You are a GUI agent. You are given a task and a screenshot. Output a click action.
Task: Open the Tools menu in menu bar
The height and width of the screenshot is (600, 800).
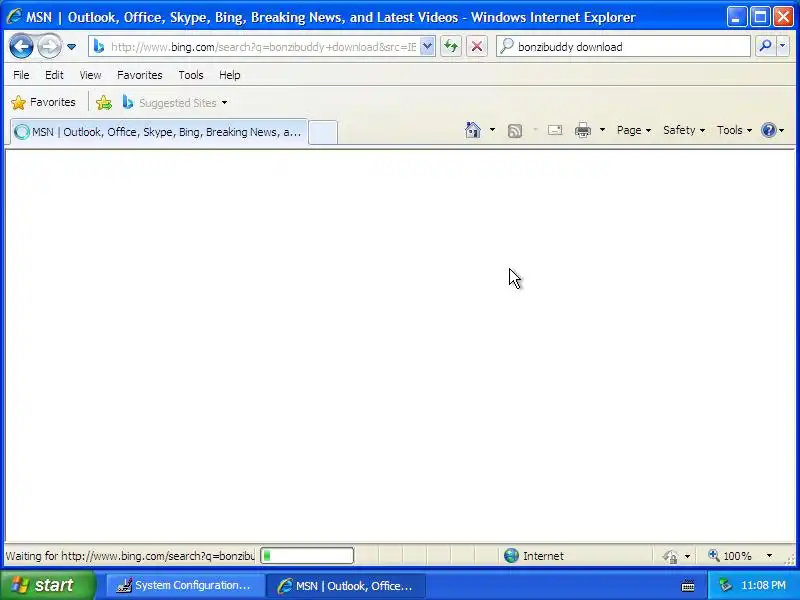point(191,75)
